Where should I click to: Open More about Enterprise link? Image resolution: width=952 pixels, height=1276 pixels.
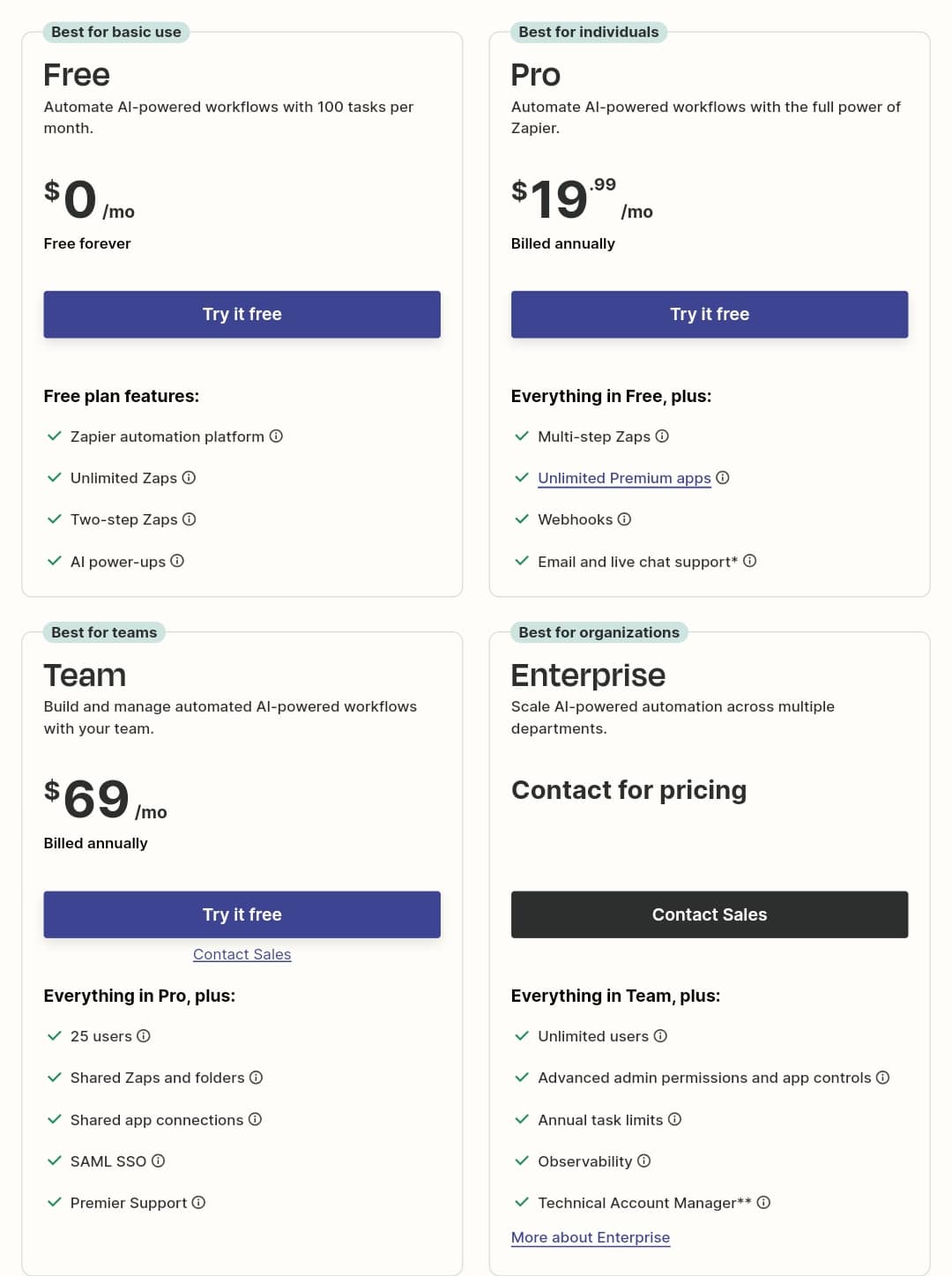tap(591, 1237)
